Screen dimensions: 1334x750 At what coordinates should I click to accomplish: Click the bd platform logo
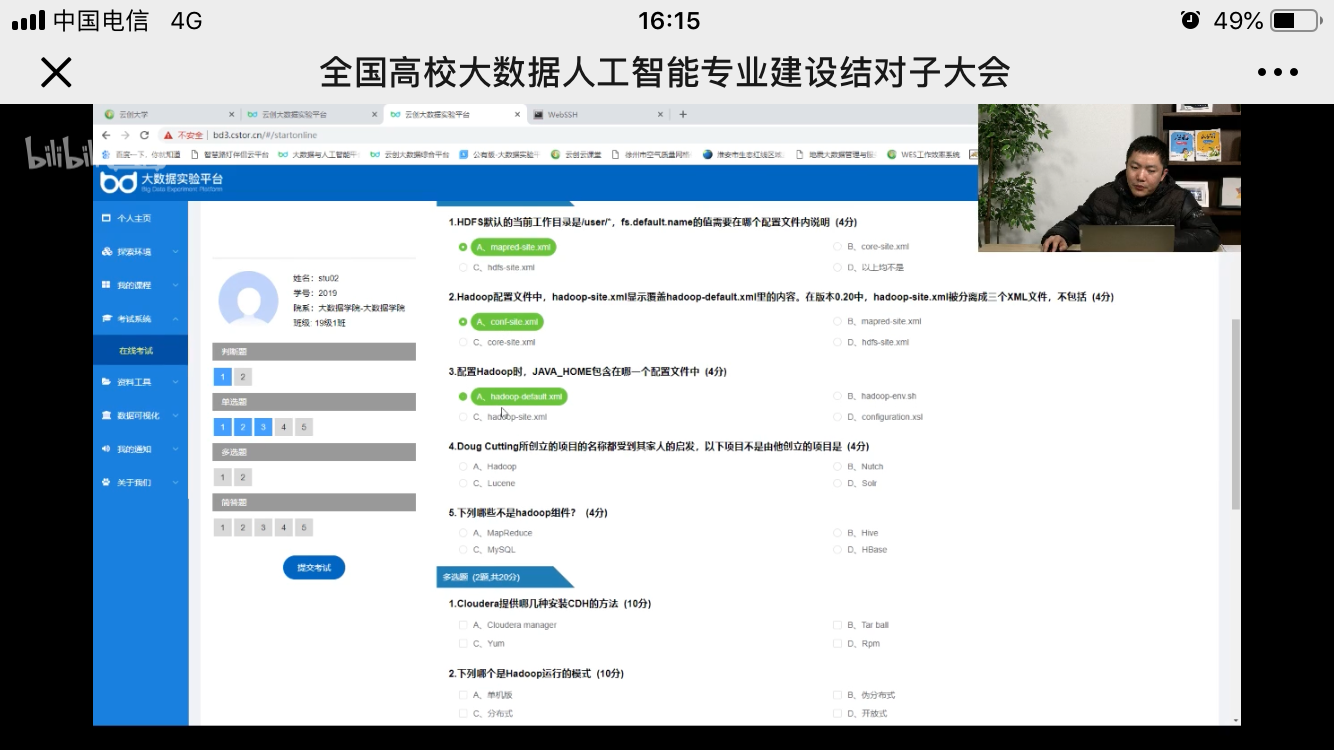tap(119, 182)
